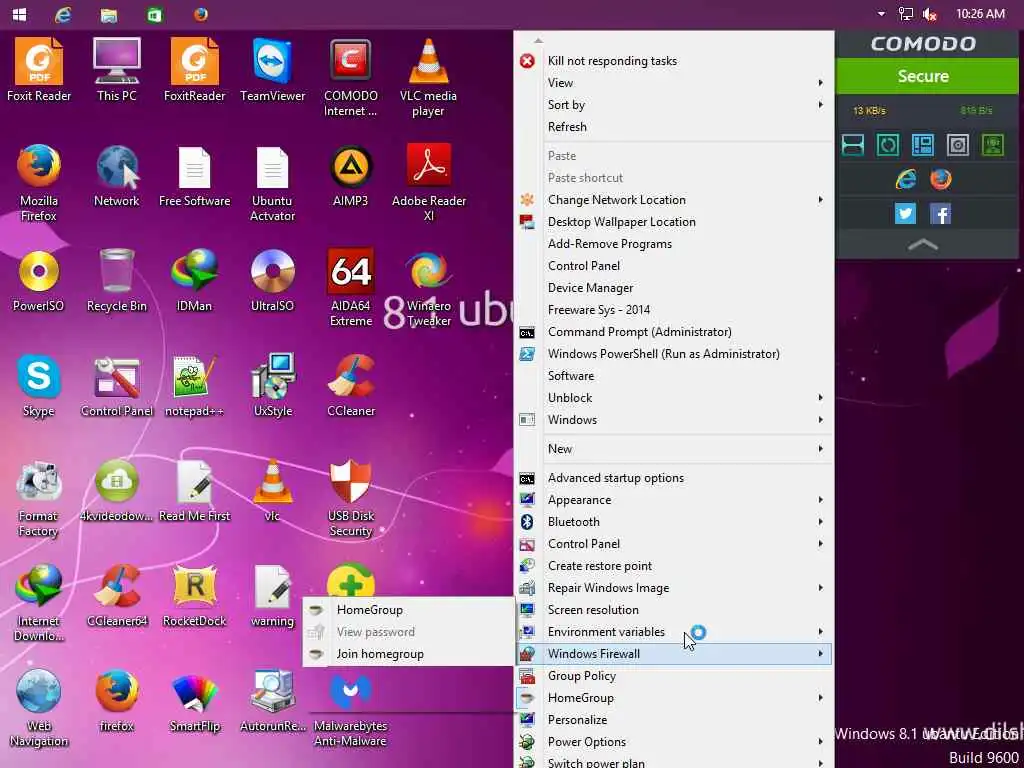Select the SmartFlip desktop icon
The image size is (1024, 768).
[195, 701]
